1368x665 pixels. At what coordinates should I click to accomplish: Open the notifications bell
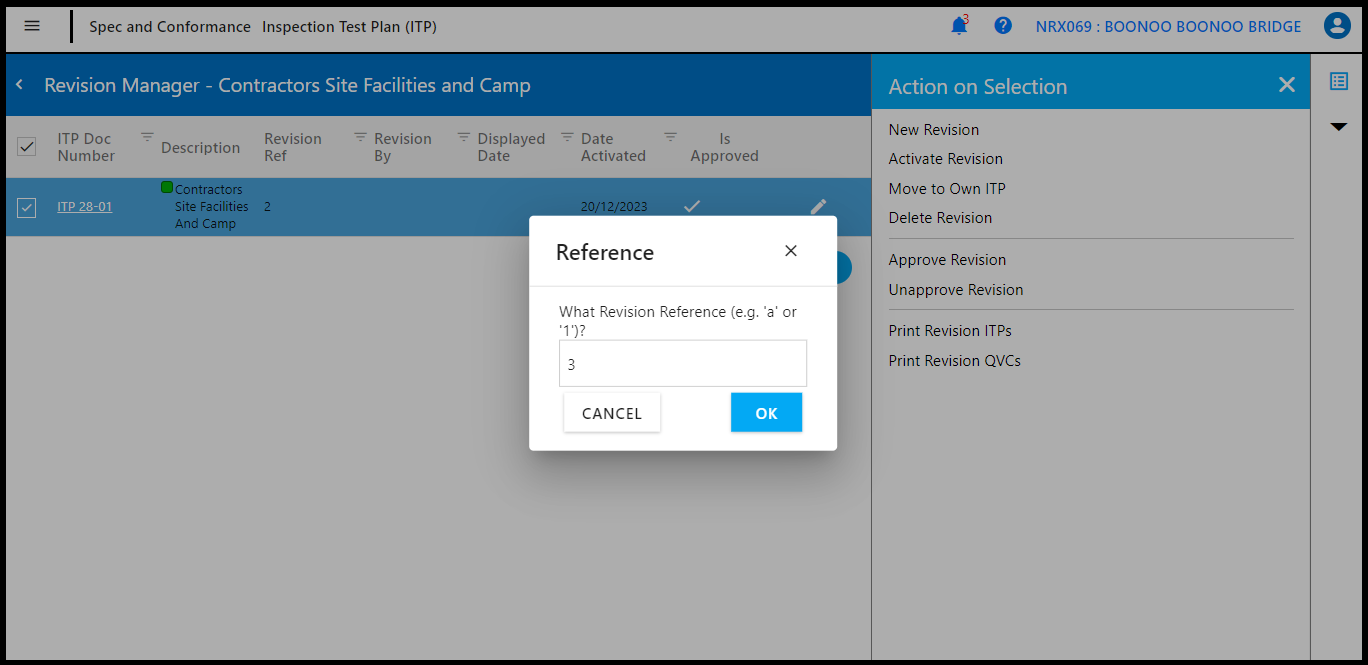coord(959,26)
